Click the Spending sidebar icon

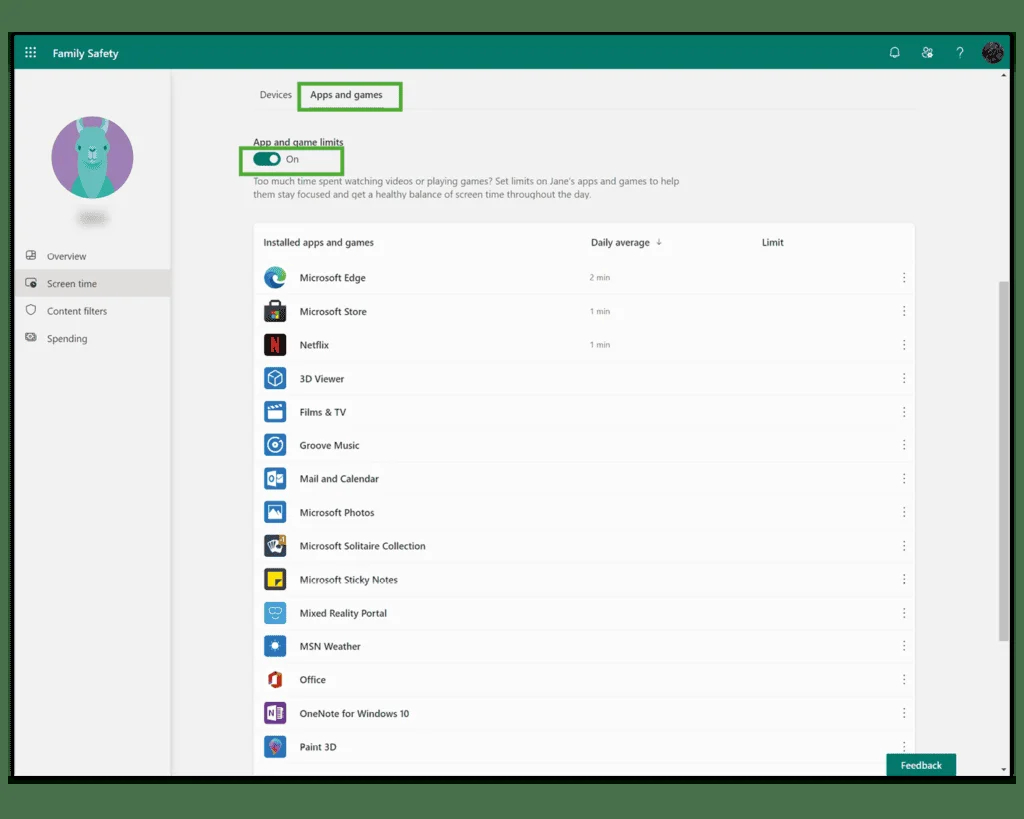click(x=31, y=338)
